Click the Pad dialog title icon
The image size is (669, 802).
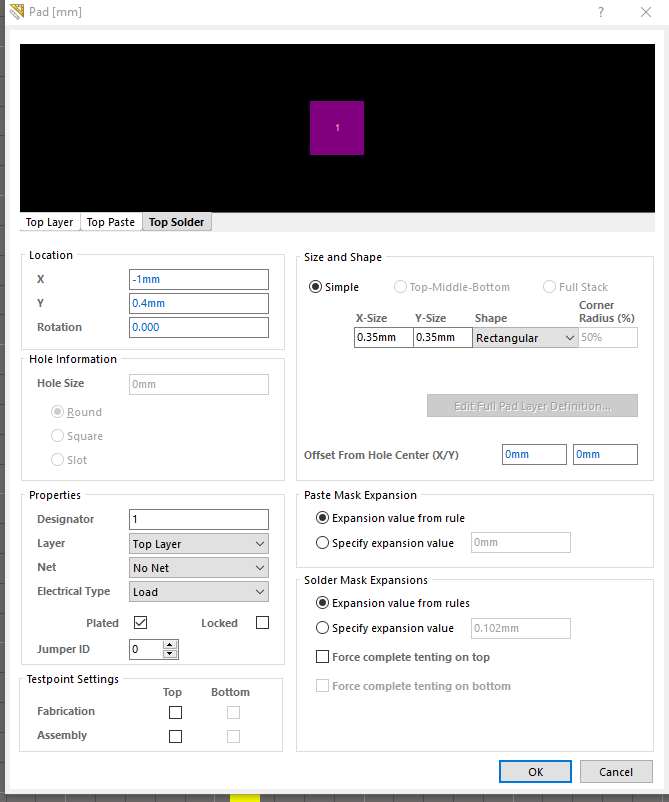pyautogui.click(x=16, y=11)
